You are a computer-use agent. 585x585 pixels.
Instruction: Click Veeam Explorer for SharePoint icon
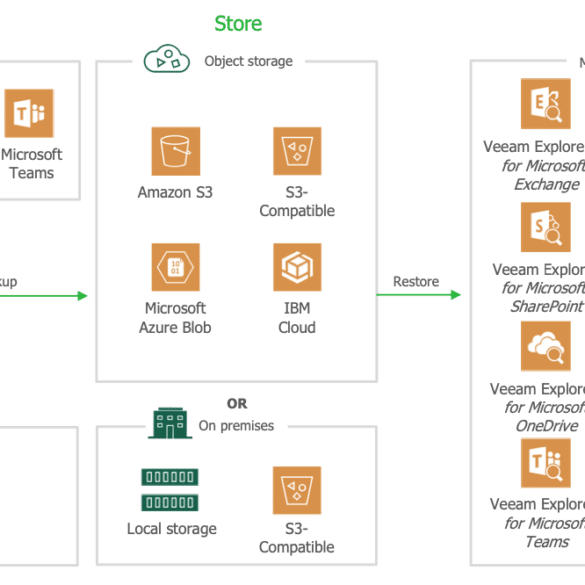coord(546,227)
